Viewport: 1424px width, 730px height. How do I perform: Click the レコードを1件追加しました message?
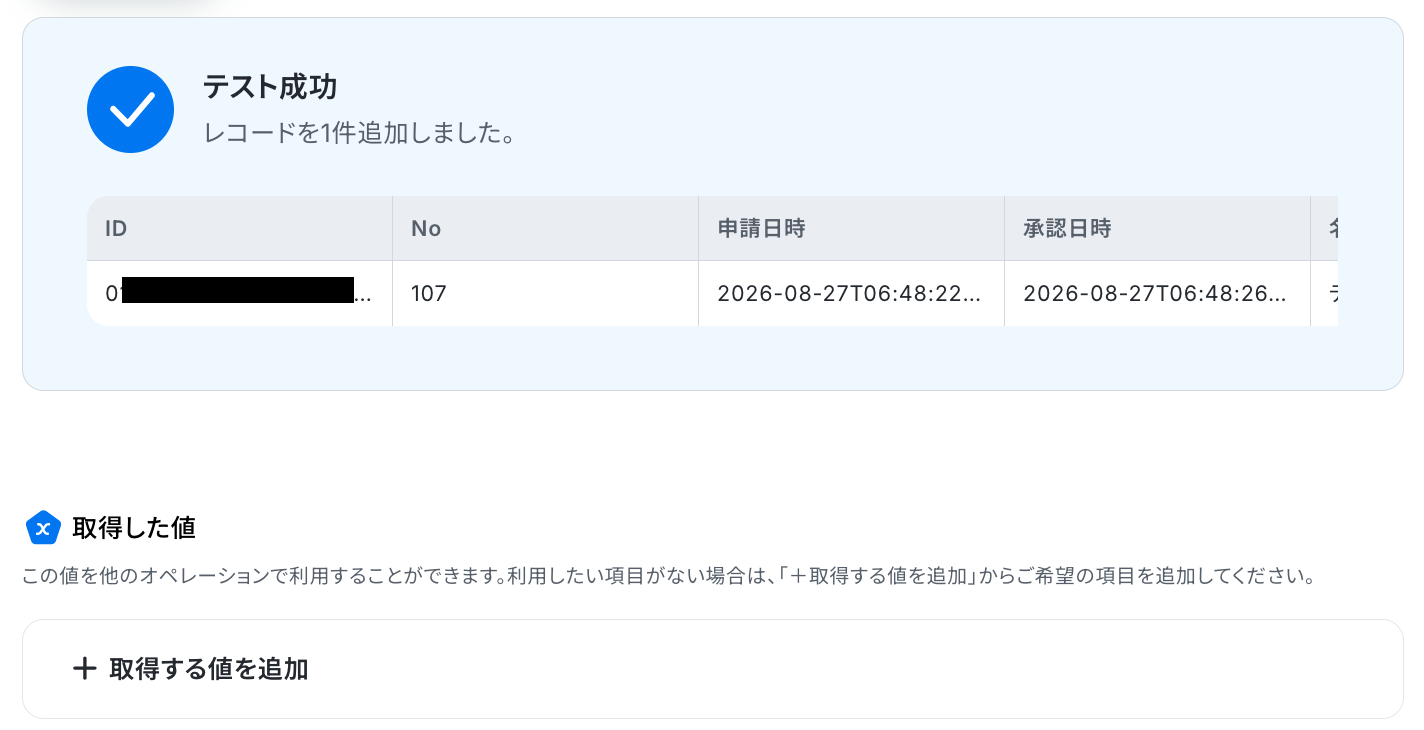coord(359,133)
